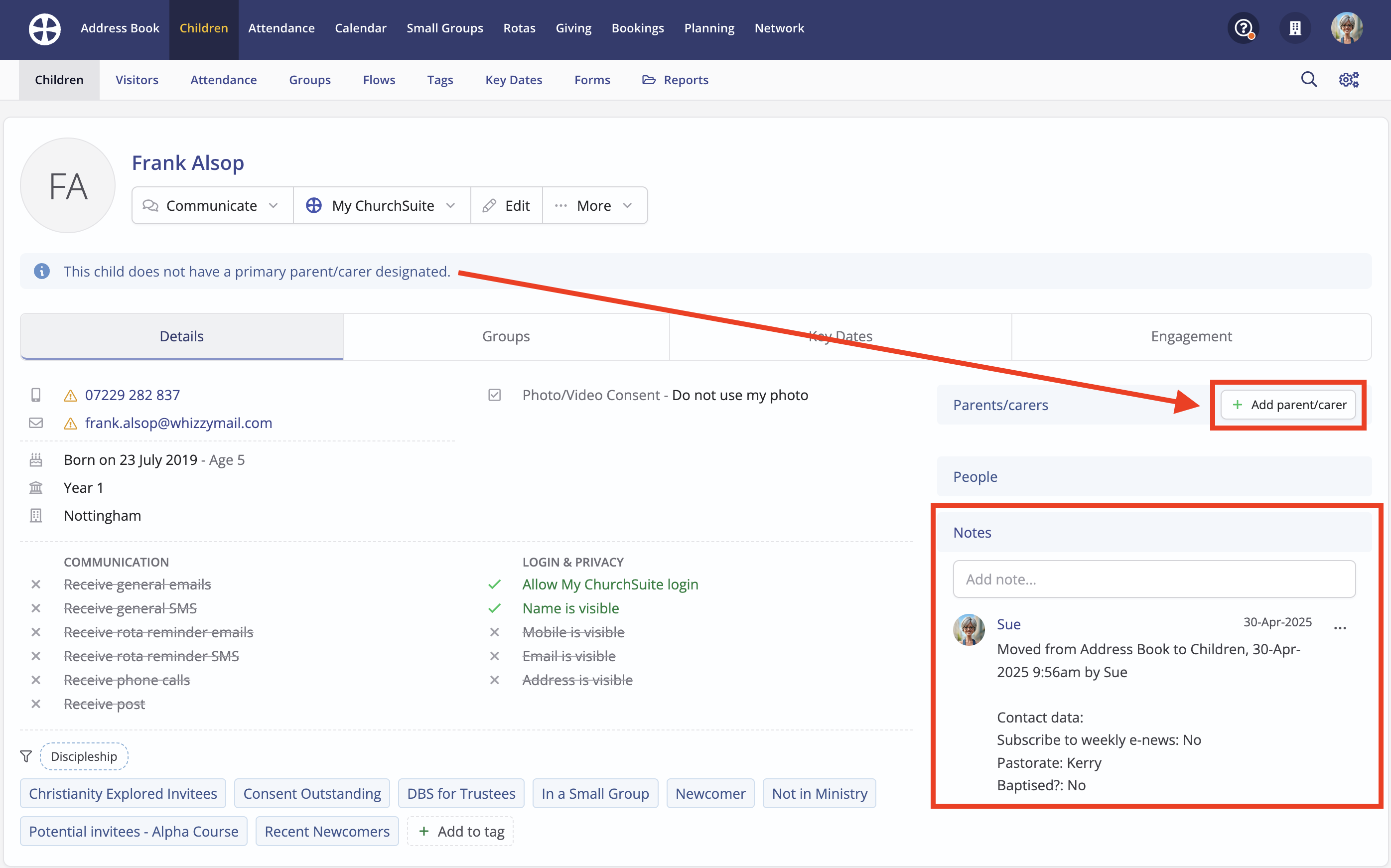Click the ChurchSuite home logo icon

pos(45,29)
